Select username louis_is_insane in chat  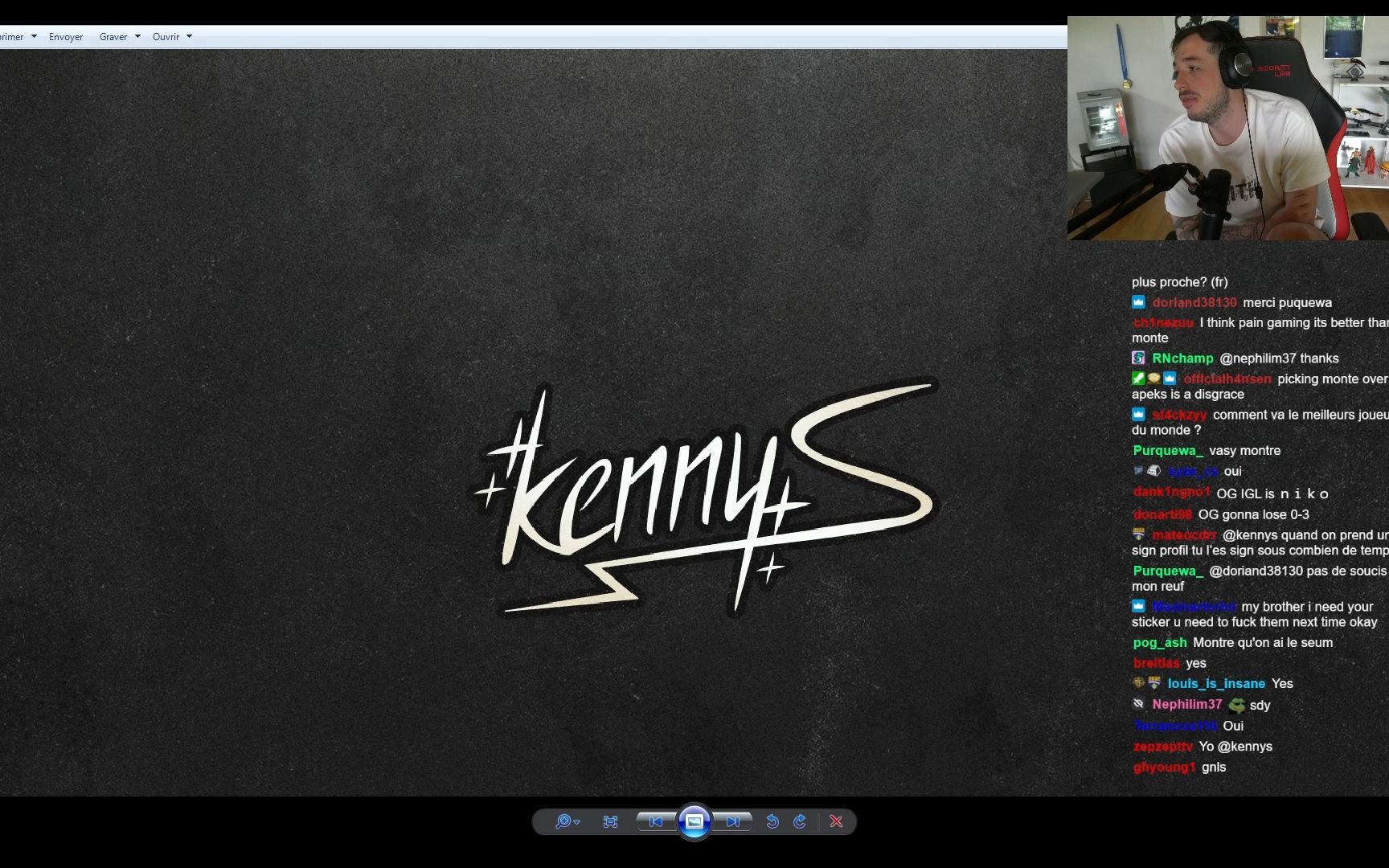point(1216,684)
